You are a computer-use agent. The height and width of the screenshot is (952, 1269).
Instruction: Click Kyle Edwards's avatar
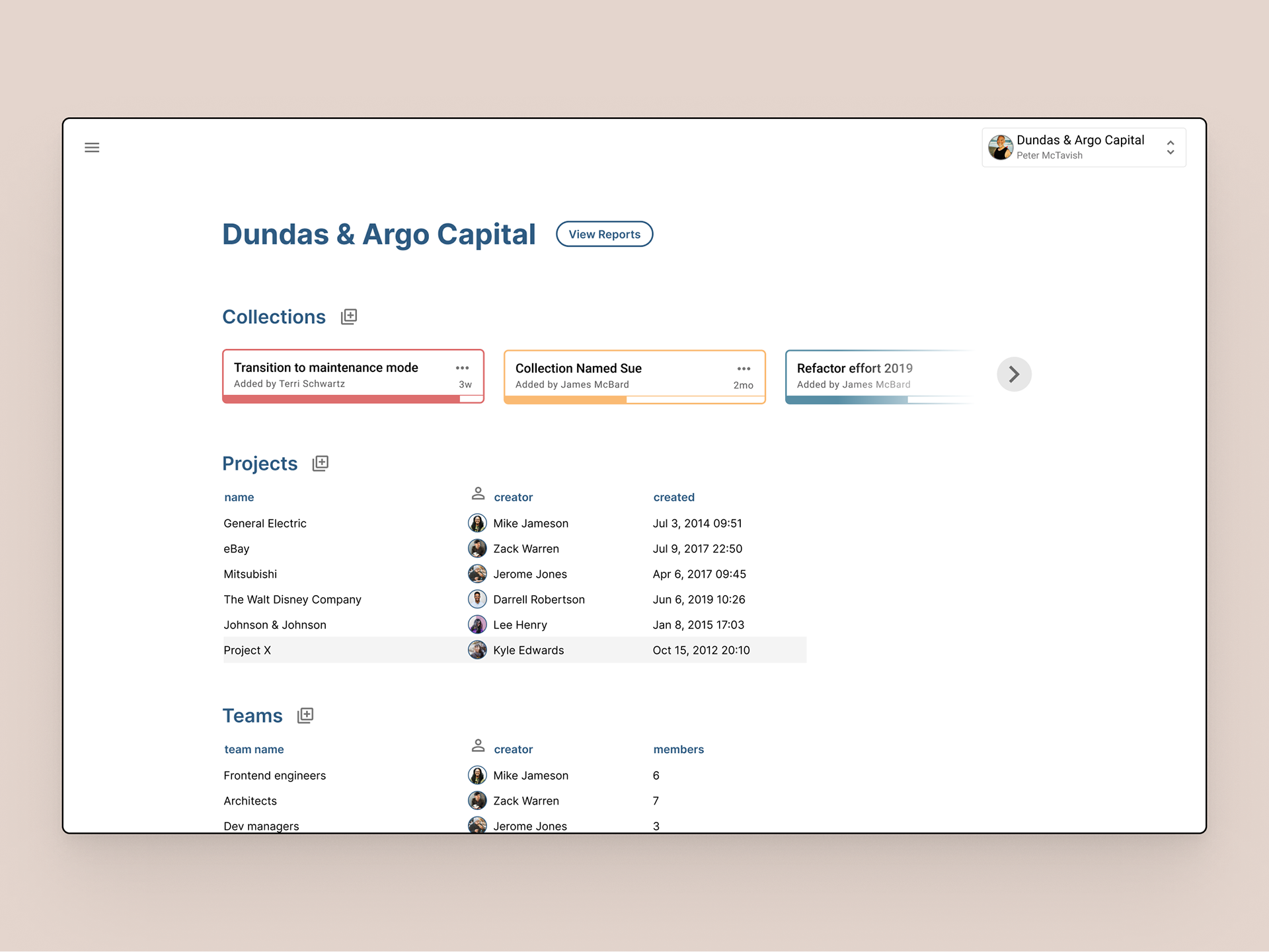(x=477, y=650)
